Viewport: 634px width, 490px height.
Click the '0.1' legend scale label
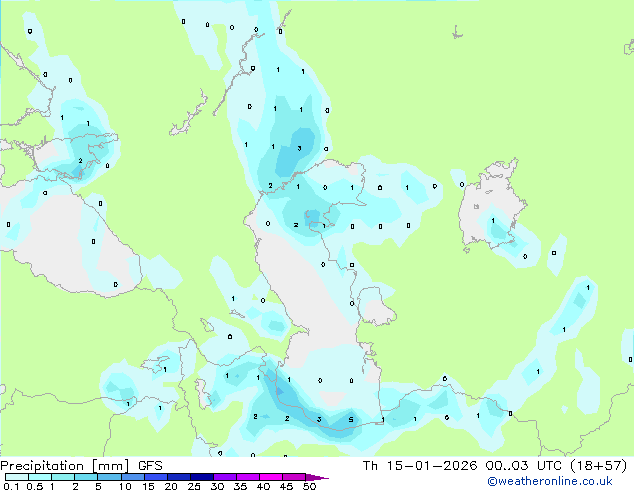[x=11, y=486]
